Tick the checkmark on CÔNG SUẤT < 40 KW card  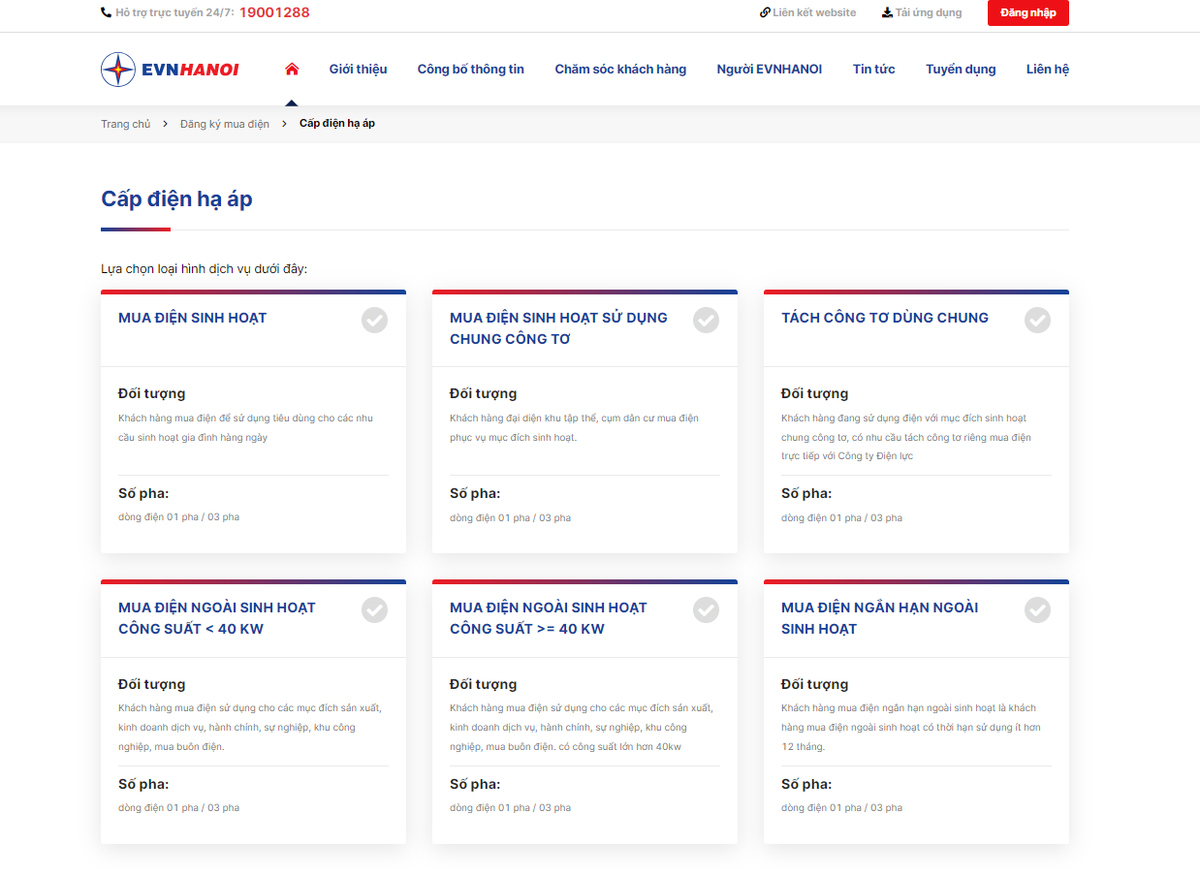pos(374,610)
